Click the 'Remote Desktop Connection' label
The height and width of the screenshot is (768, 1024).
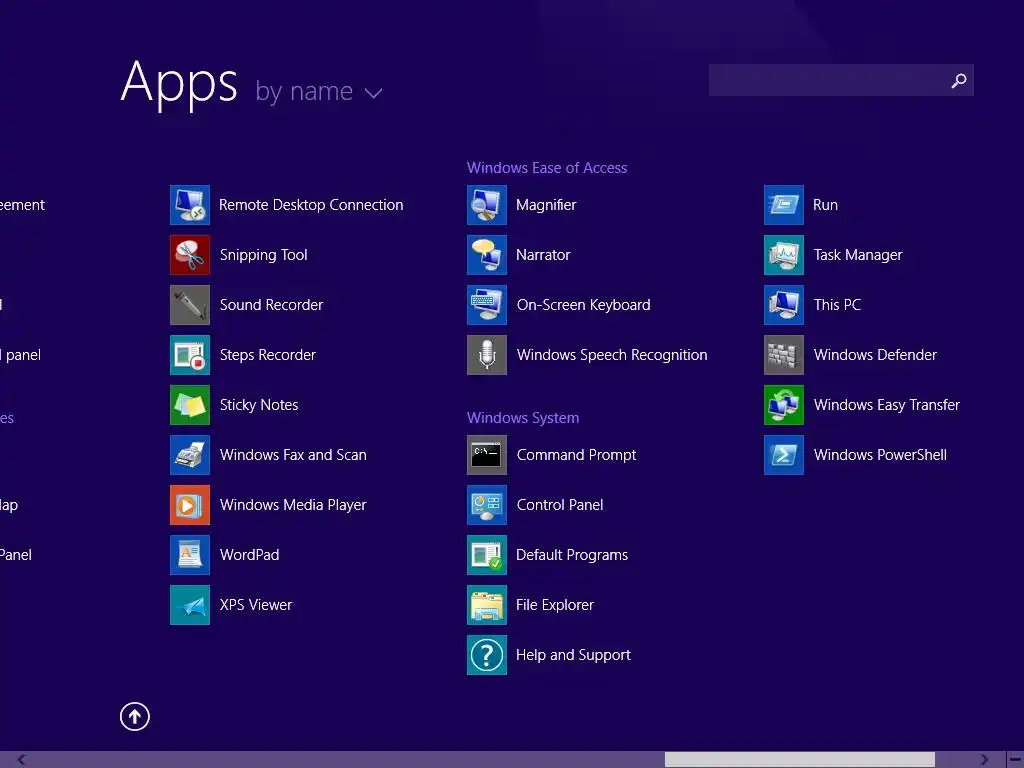pyautogui.click(x=311, y=205)
